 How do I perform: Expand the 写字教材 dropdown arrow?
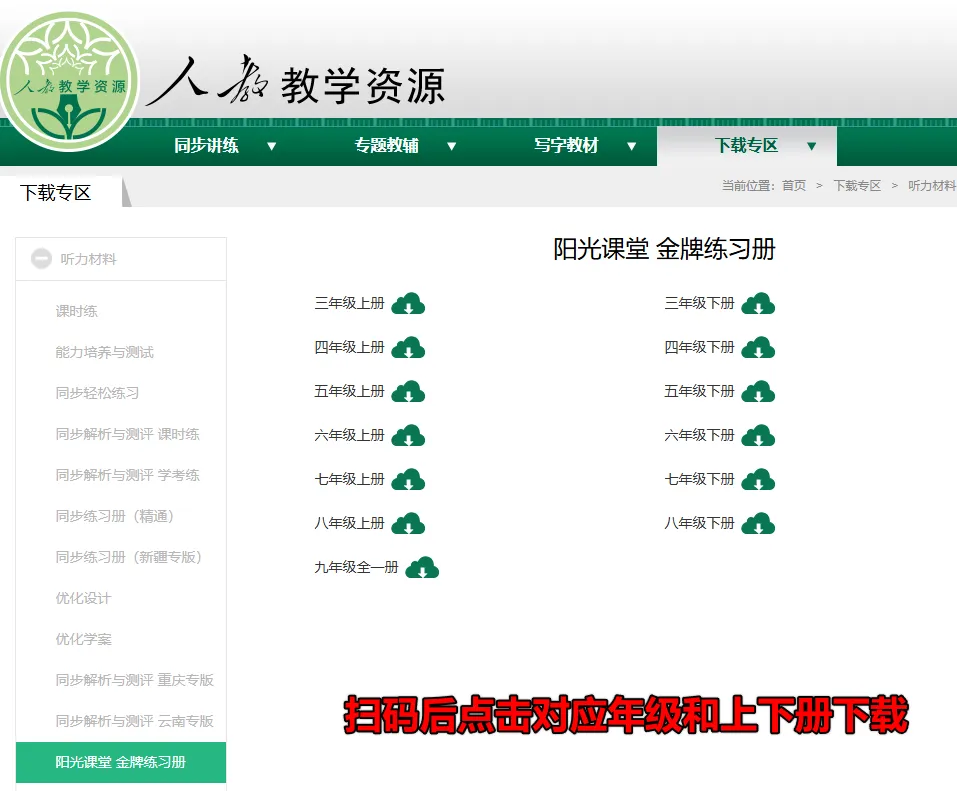click(x=632, y=146)
